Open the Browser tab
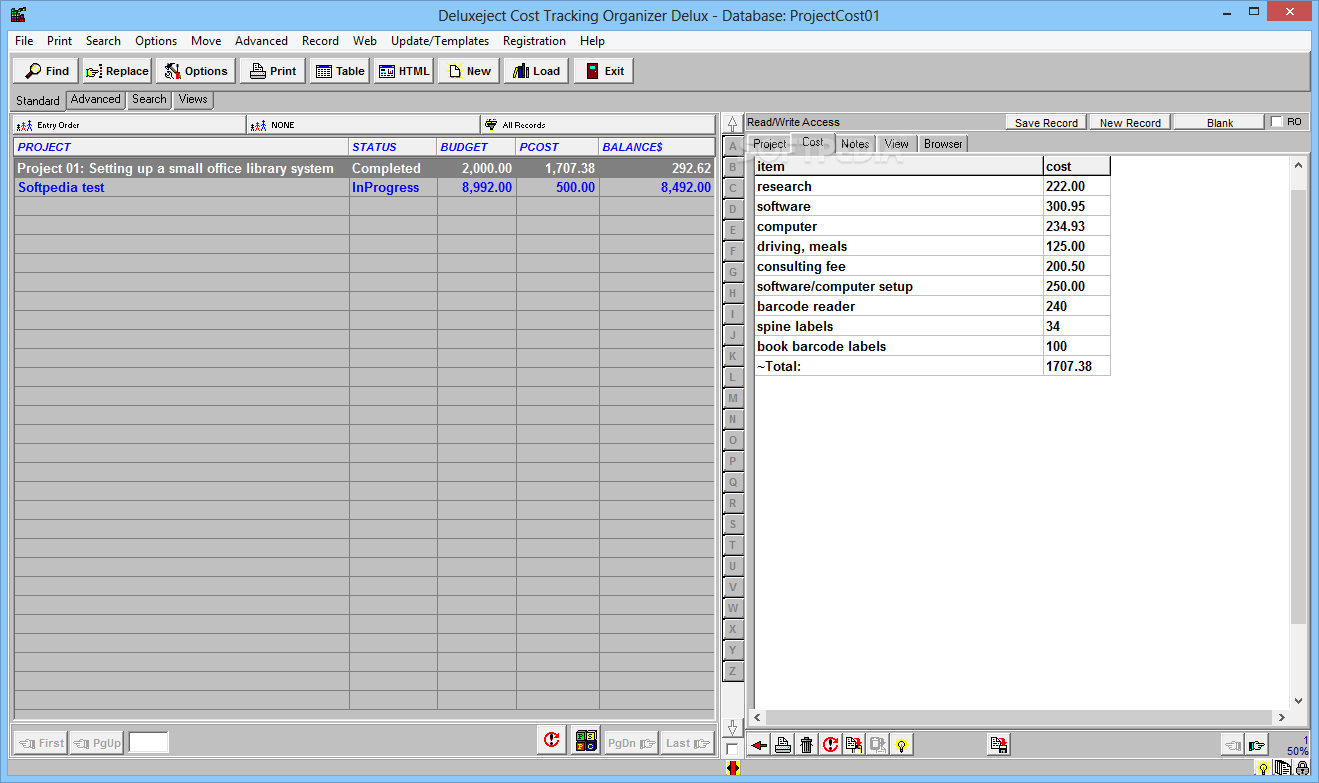 click(x=943, y=144)
